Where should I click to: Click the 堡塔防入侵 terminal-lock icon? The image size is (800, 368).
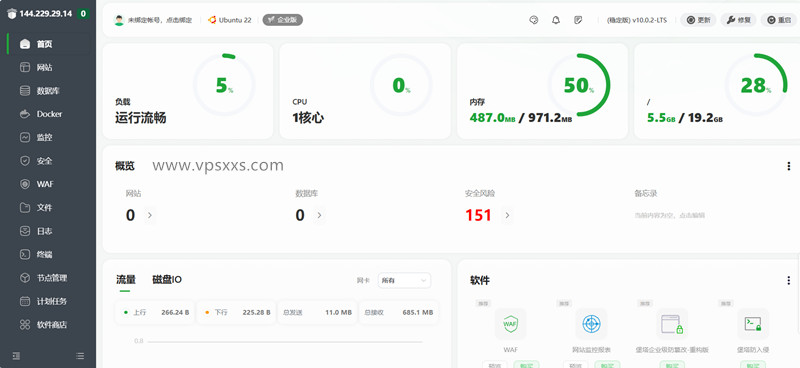click(x=753, y=324)
